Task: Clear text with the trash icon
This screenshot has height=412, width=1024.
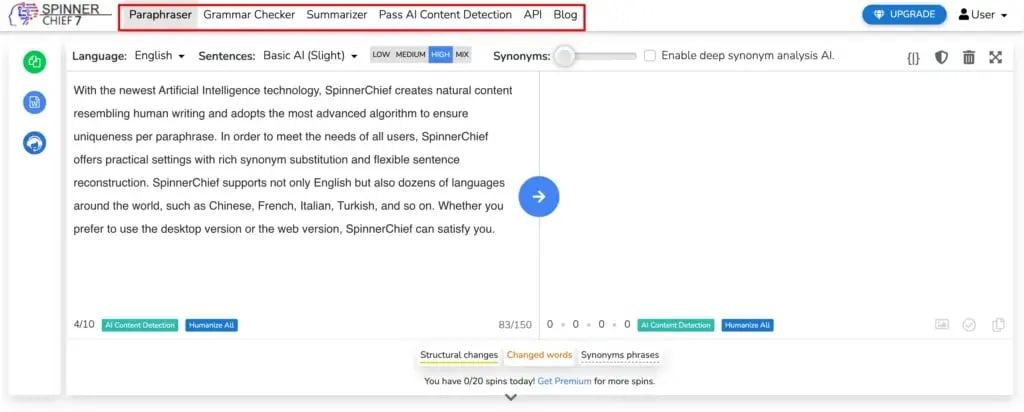Action: (968, 57)
